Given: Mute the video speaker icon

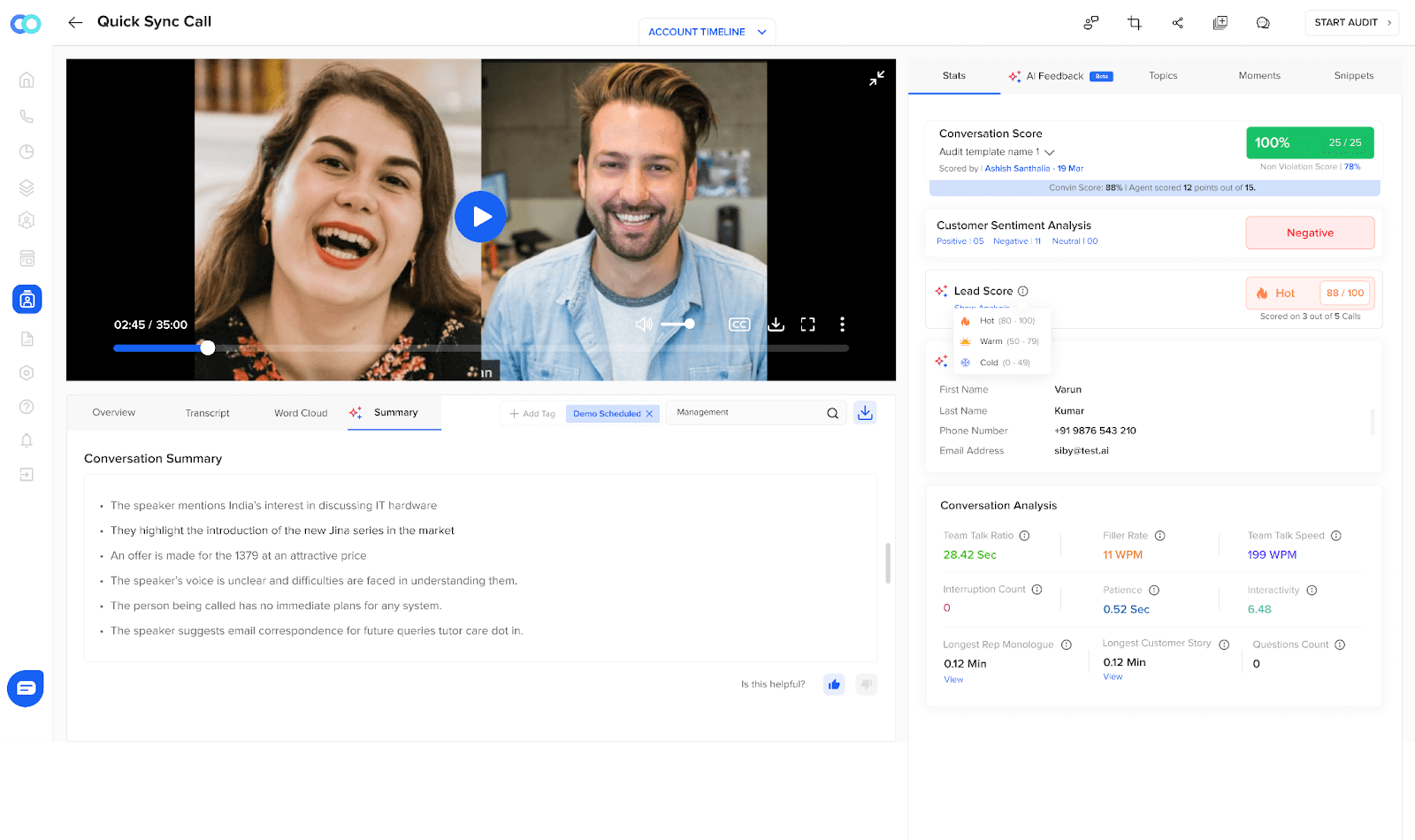Looking at the screenshot, I should (x=644, y=325).
